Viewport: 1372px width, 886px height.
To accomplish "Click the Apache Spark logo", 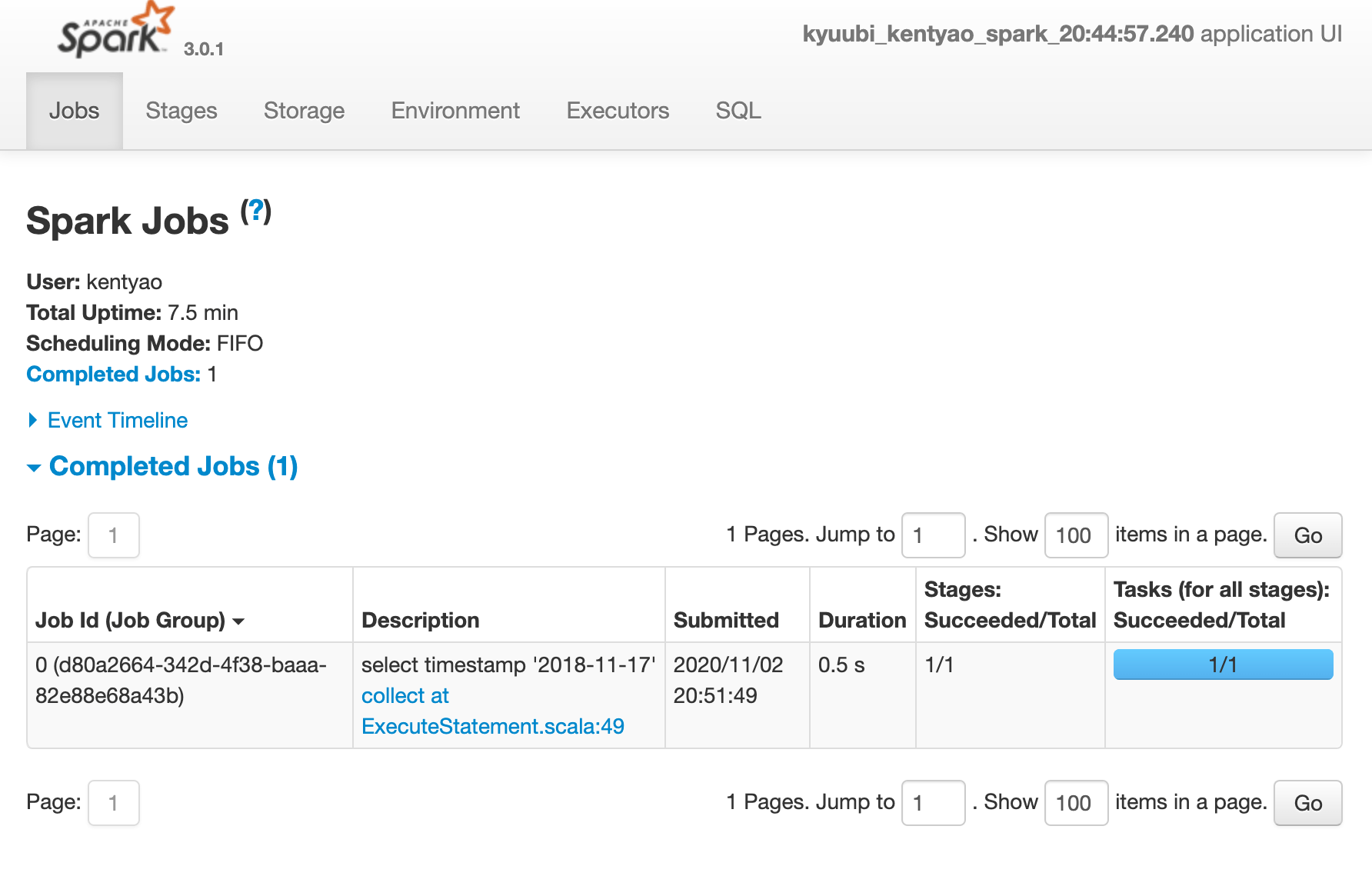I will point(115,32).
